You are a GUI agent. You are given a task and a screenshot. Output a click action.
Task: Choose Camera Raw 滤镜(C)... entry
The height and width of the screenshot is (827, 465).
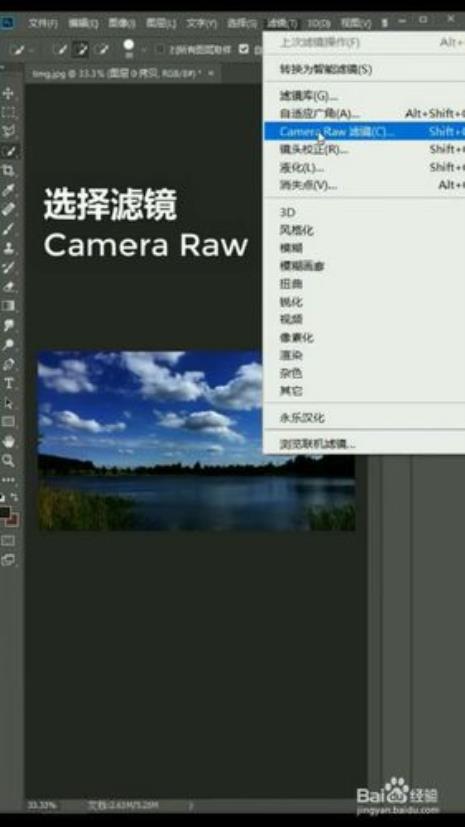[364, 131]
